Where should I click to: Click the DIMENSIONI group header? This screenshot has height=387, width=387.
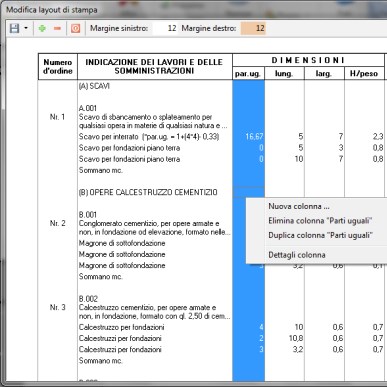[x=308, y=60]
